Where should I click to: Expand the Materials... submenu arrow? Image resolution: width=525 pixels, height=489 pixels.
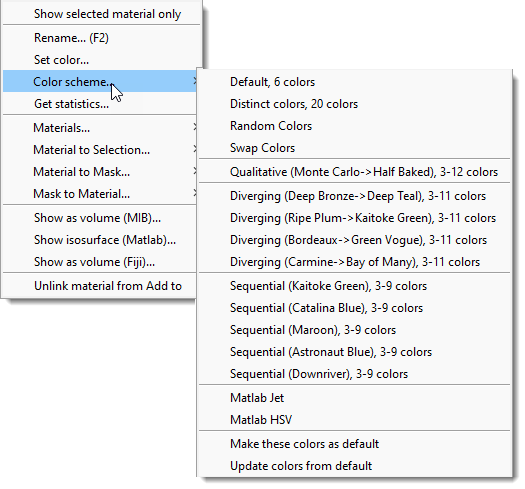pyautogui.click(x=195, y=128)
